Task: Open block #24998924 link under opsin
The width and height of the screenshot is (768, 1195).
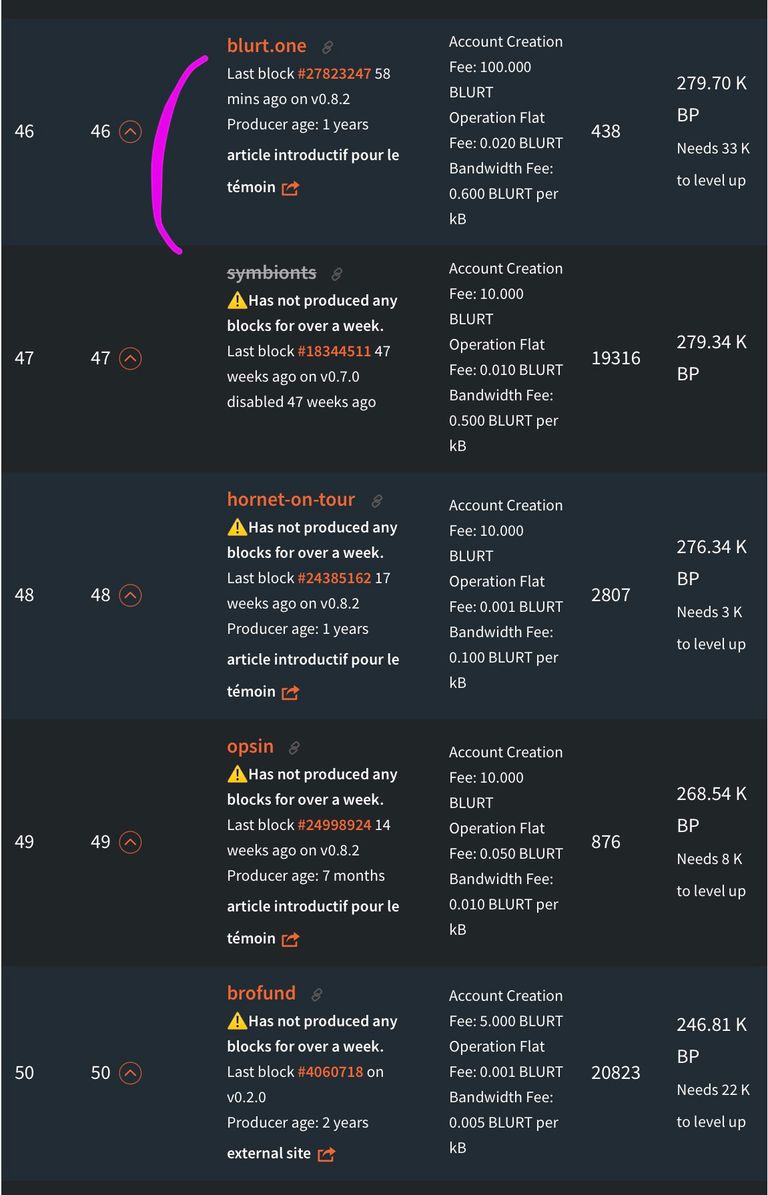Action: point(334,825)
